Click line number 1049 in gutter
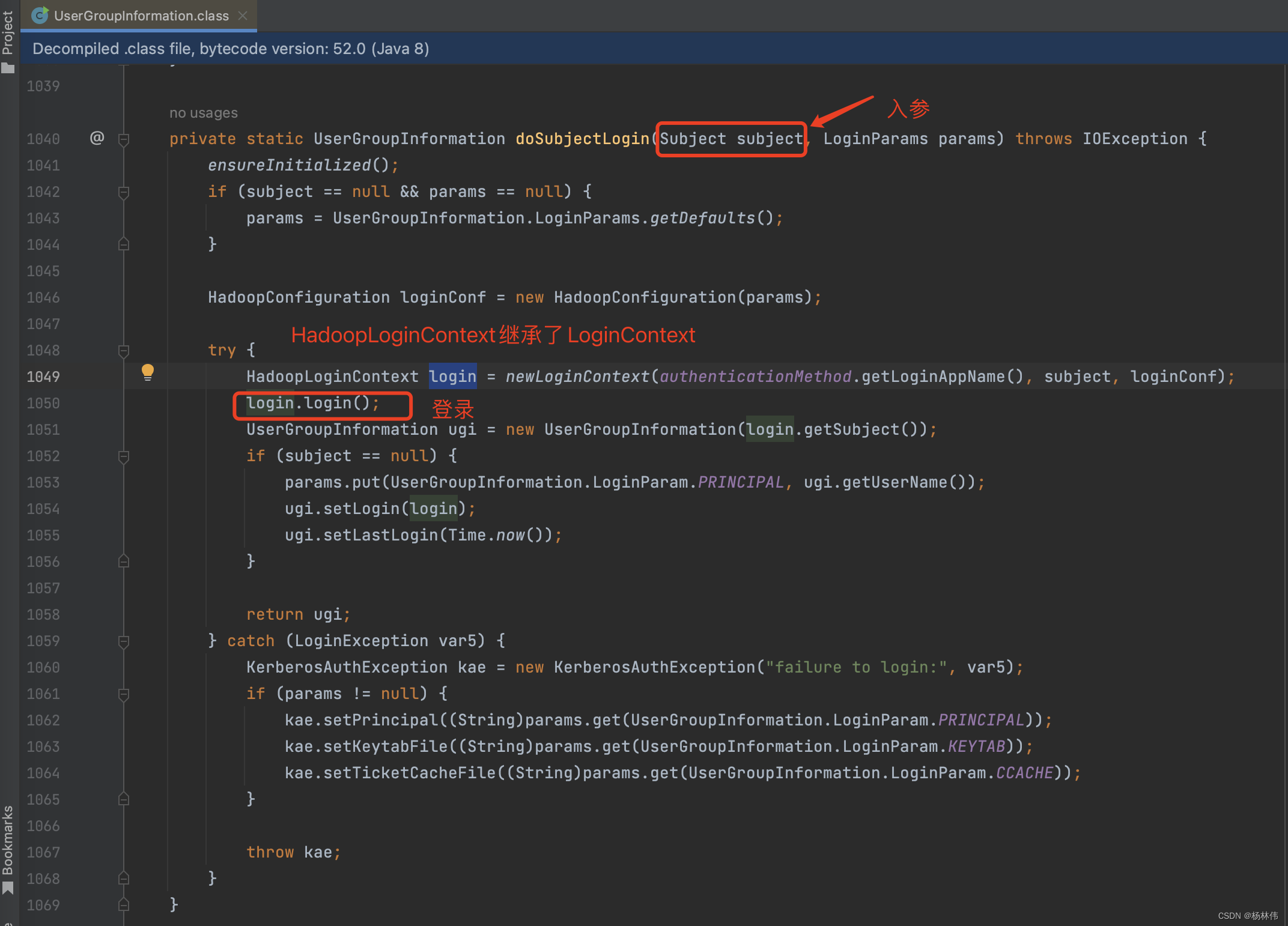 click(x=43, y=377)
